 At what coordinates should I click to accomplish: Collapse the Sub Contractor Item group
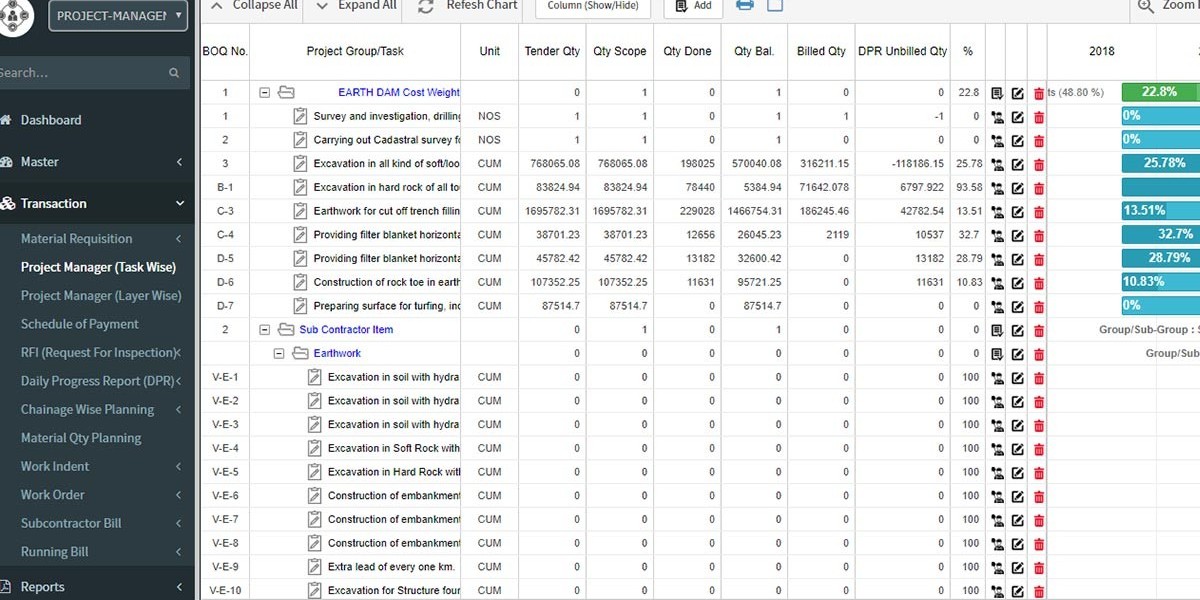265,329
